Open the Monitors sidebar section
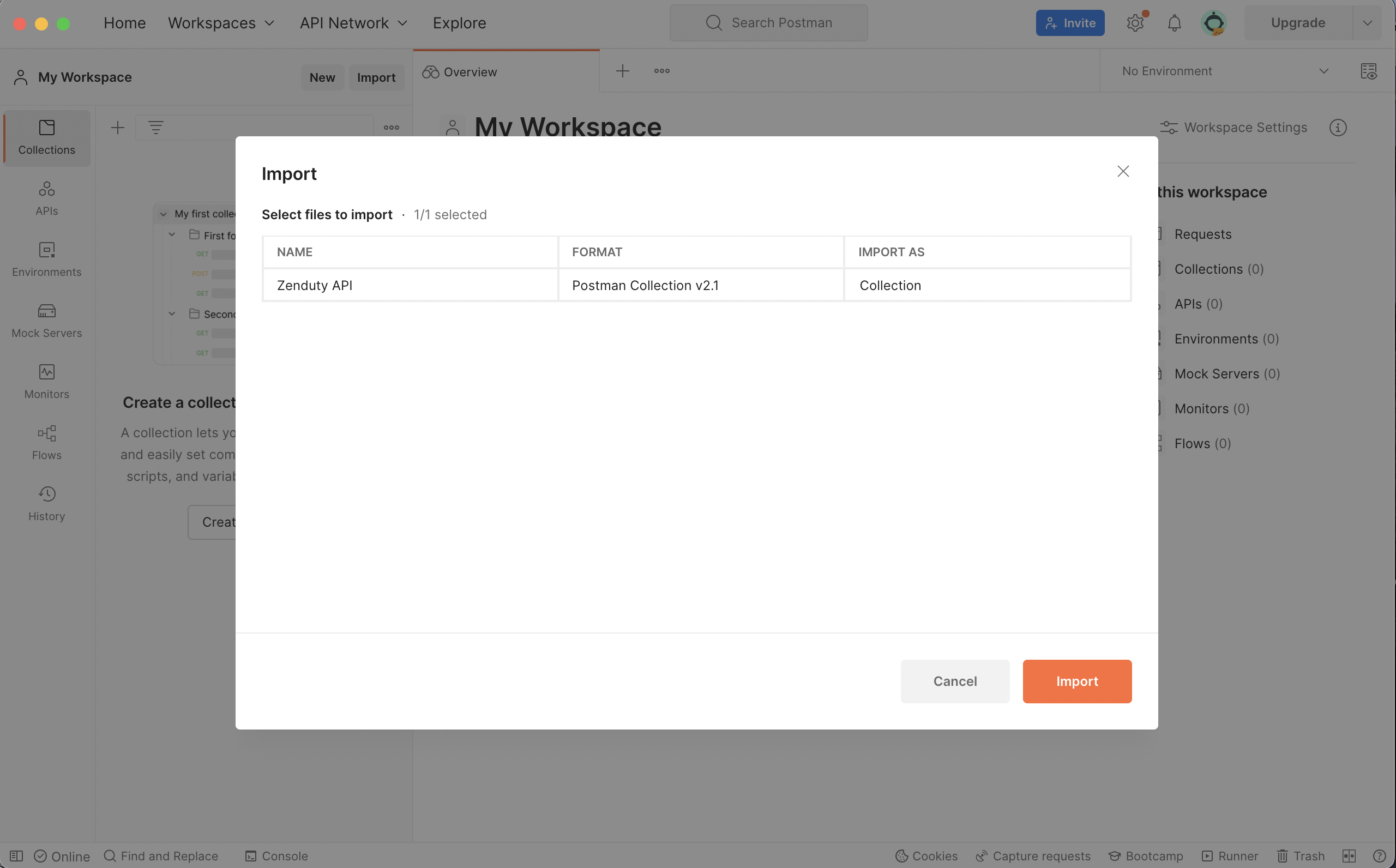The height and width of the screenshot is (868, 1396). pos(46,381)
